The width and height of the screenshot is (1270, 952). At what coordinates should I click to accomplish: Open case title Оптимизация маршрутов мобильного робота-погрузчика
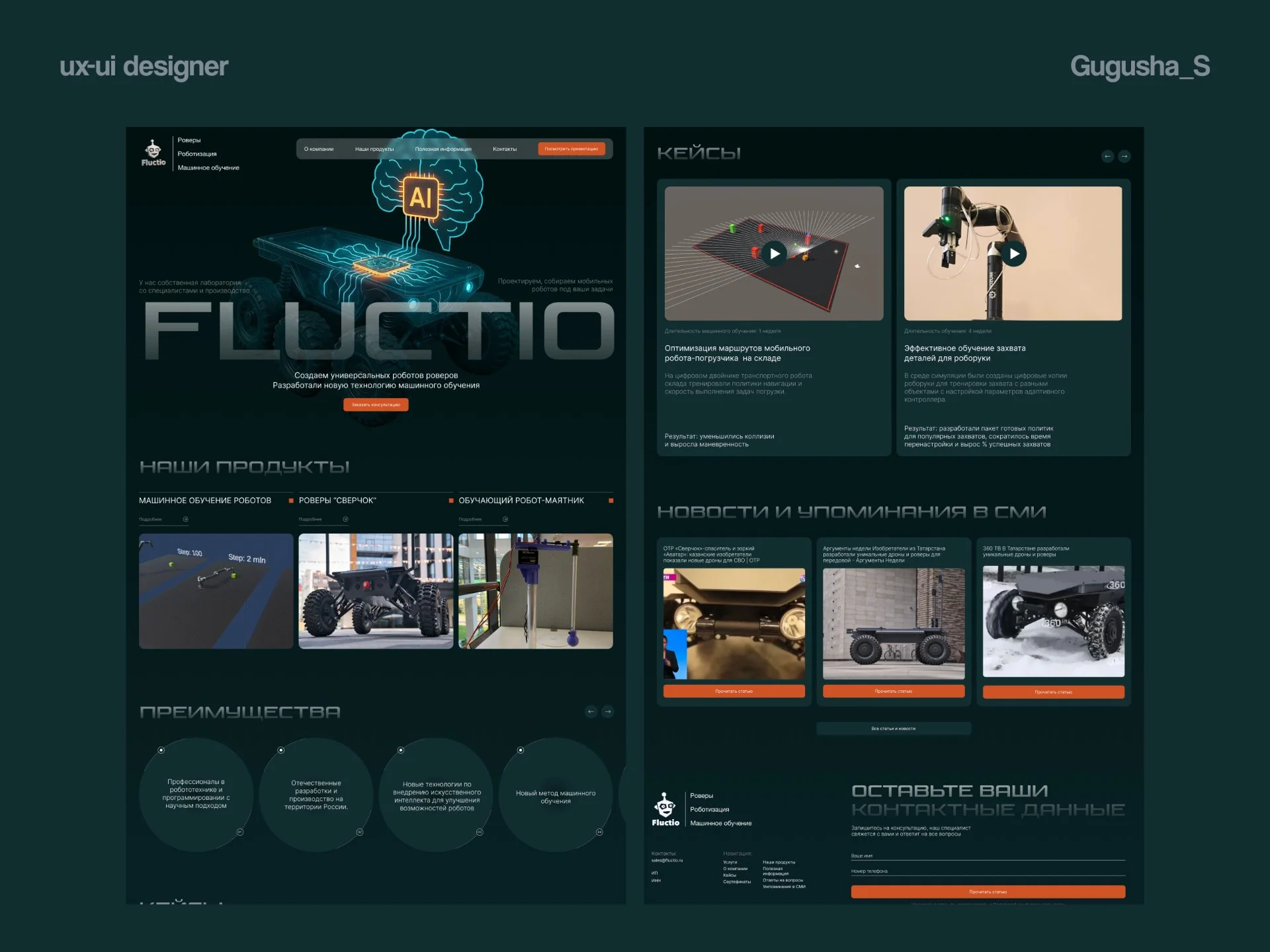[738, 353]
